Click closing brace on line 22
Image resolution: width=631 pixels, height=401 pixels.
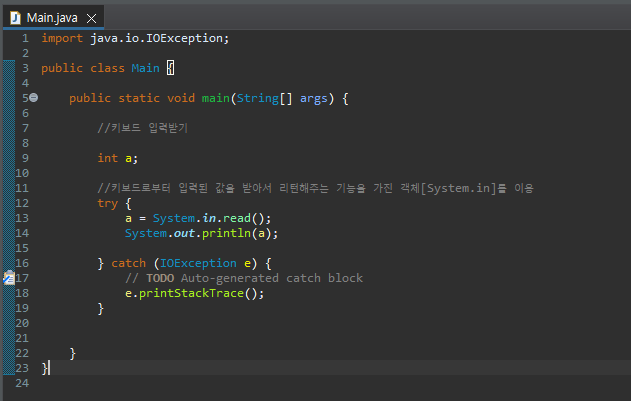coord(72,353)
